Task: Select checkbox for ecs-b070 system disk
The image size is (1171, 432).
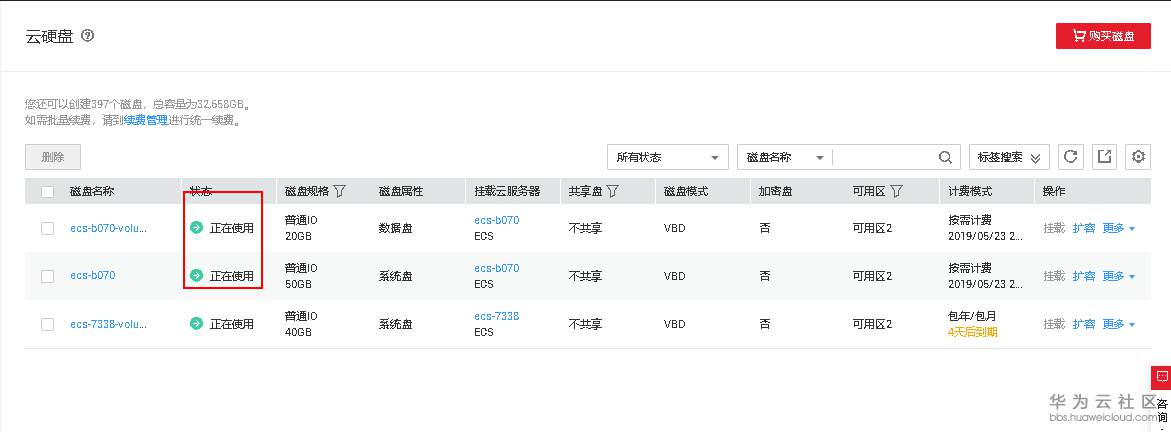Action: 48,276
